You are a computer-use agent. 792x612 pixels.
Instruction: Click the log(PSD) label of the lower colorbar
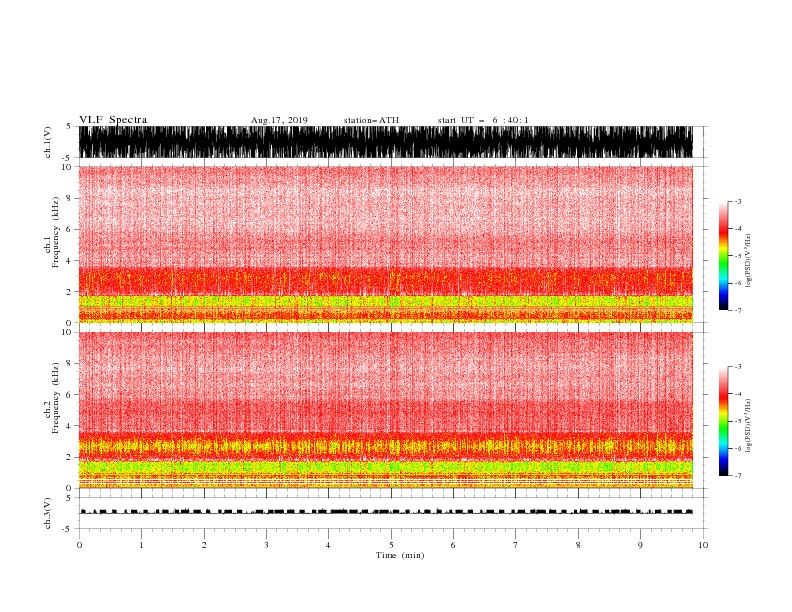[x=748, y=426]
